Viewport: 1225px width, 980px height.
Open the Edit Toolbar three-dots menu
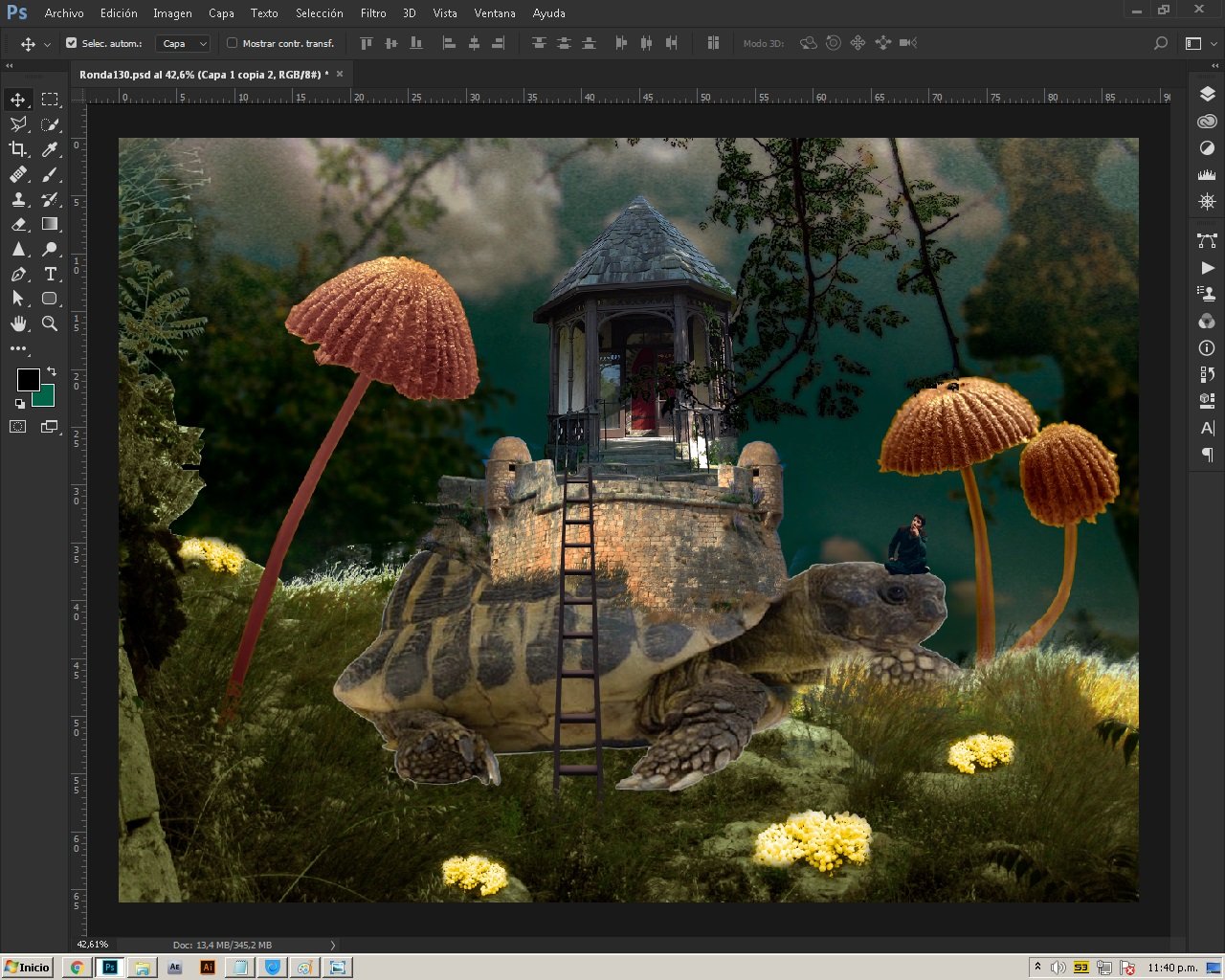coord(18,348)
